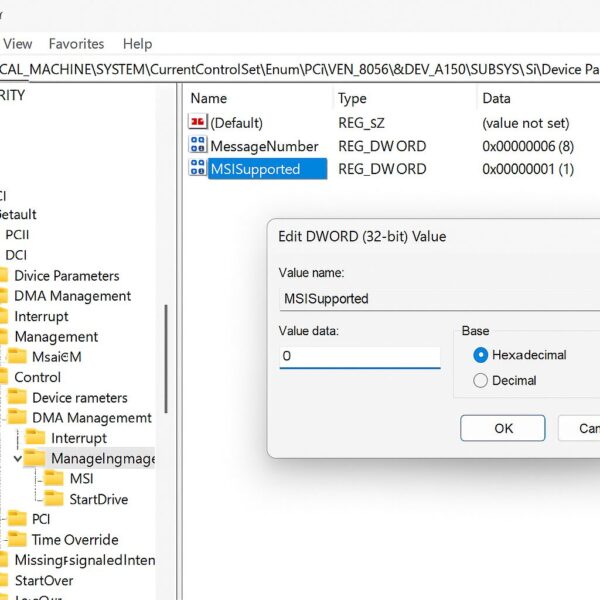
Task: Click the ManageIngmage folder icon
Action: tap(35, 458)
